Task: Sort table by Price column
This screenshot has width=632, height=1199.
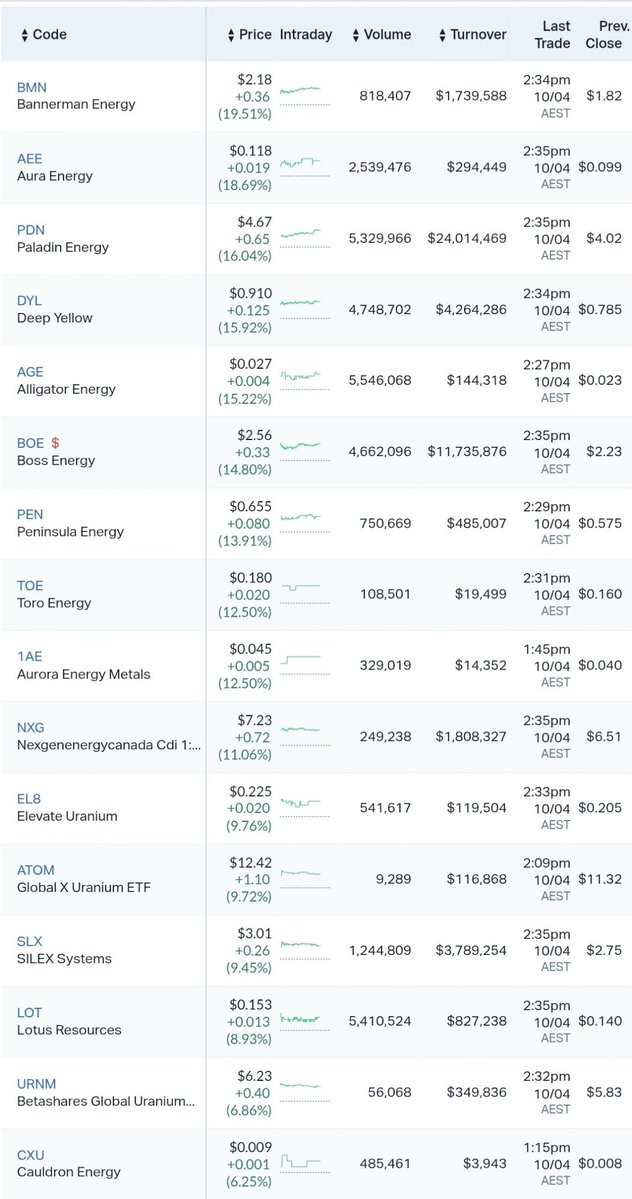Action: coord(250,34)
